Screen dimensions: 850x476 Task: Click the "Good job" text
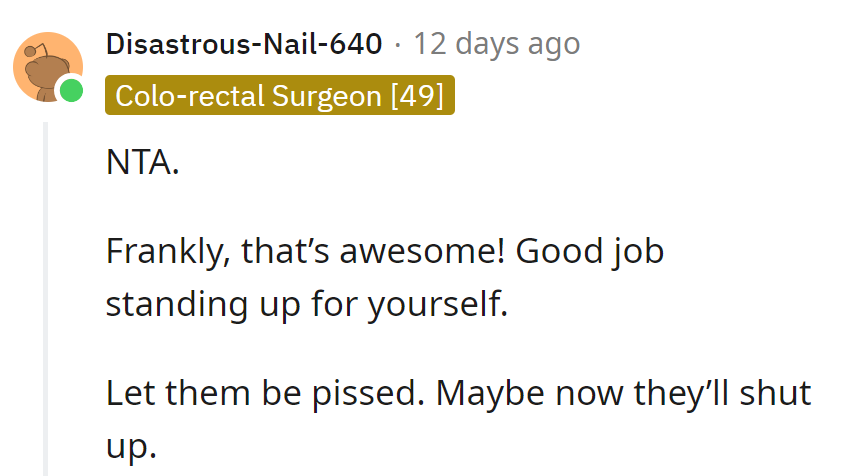coord(590,250)
